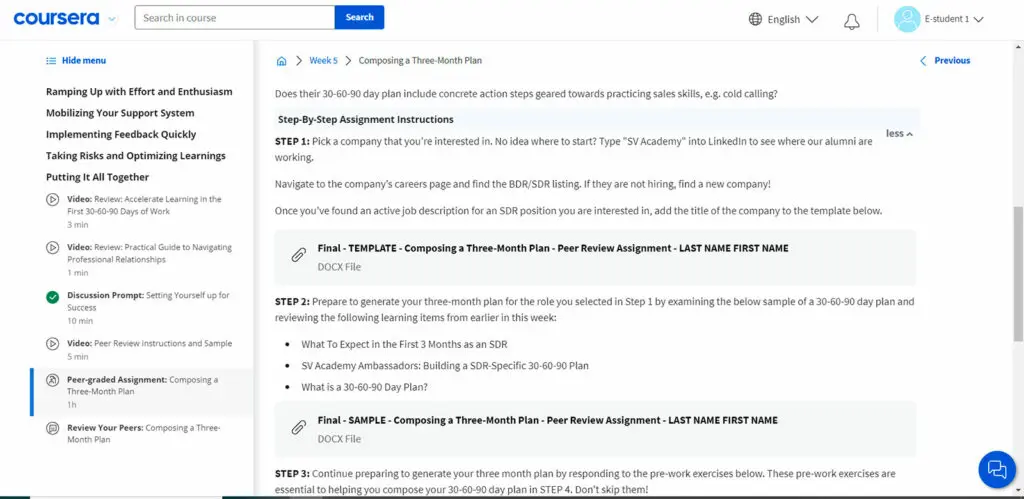Image resolution: width=1024 pixels, height=499 pixels.
Task: Click the blue Search button
Action: coord(359,18)
